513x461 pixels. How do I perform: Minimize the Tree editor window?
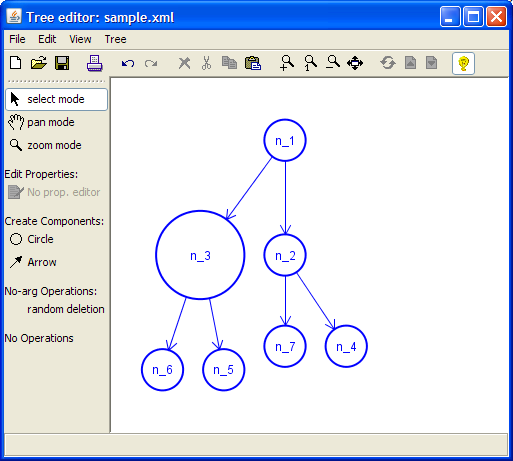click(450, 16)
